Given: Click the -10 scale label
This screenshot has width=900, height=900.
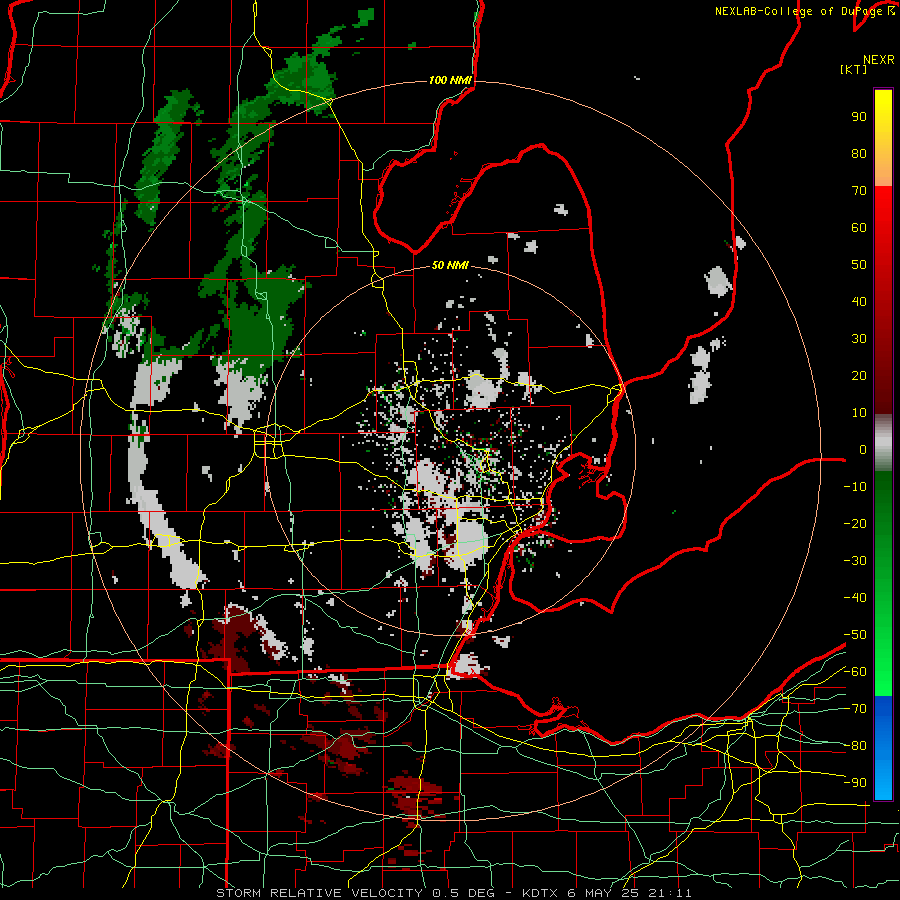Looking at the screenshot, I should pos(855,487).
